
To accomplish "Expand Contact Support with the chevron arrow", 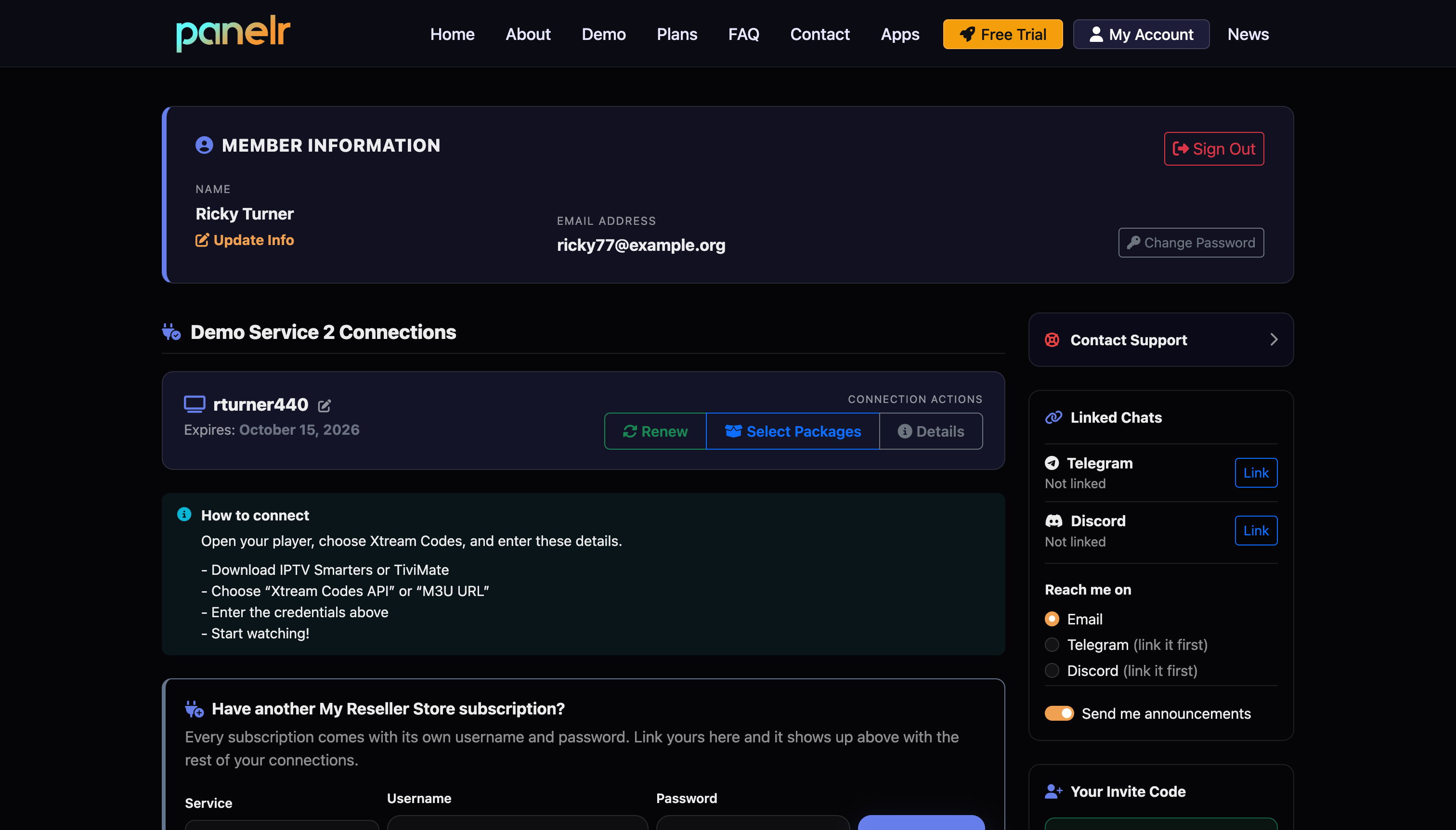I will click(1274, 340).
